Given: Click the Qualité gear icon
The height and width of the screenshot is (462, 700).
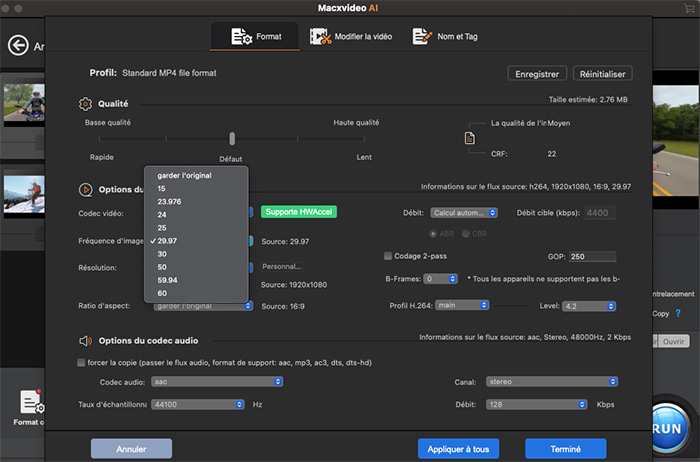Looking at the screenshot, I should (85, 104).
